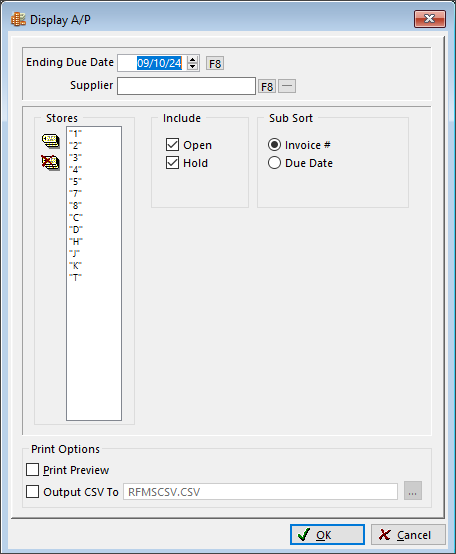Click the RFMSCSV.CSV output path field
Viewport: 456px width, 554px height.
(x=260, y=492)
